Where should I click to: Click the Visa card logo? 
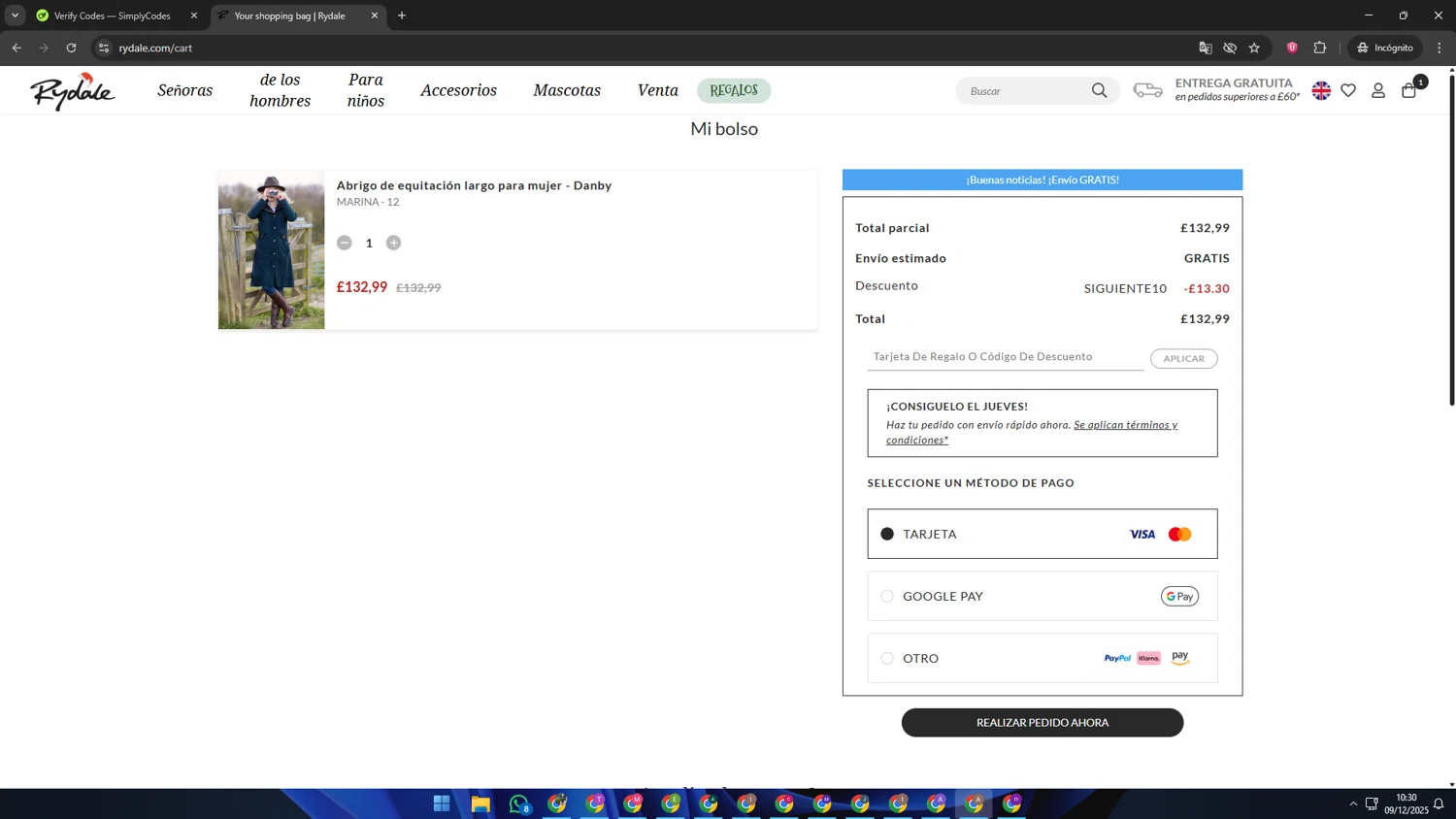click(1142, 535)
